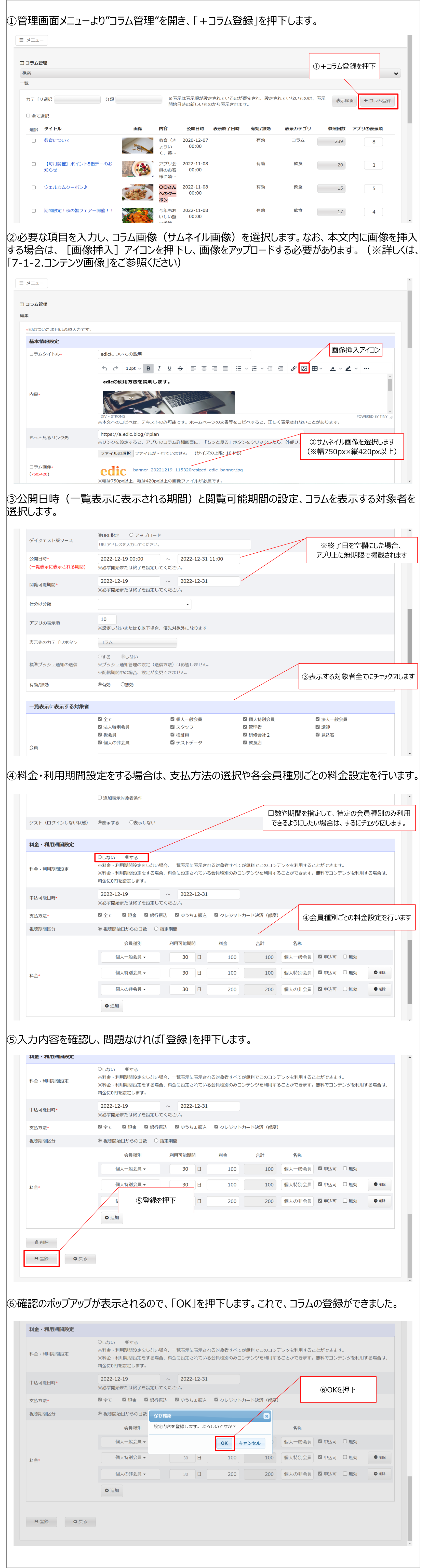Open the 12pt font size dropdown
Viewport: 428px width, 1568px height.
(133, 368)
